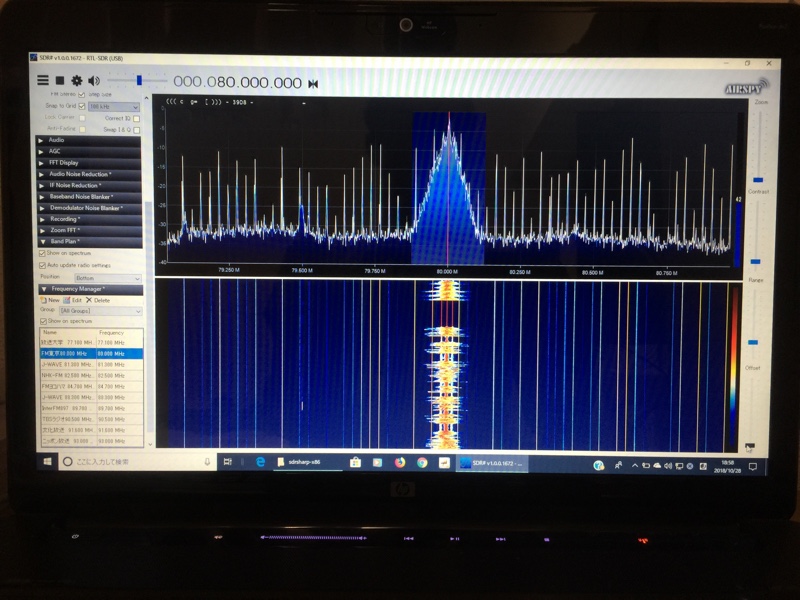This screenshot has width=800, height=600.
Task: Open the Group All Groups dropdown
Action: 101,311
